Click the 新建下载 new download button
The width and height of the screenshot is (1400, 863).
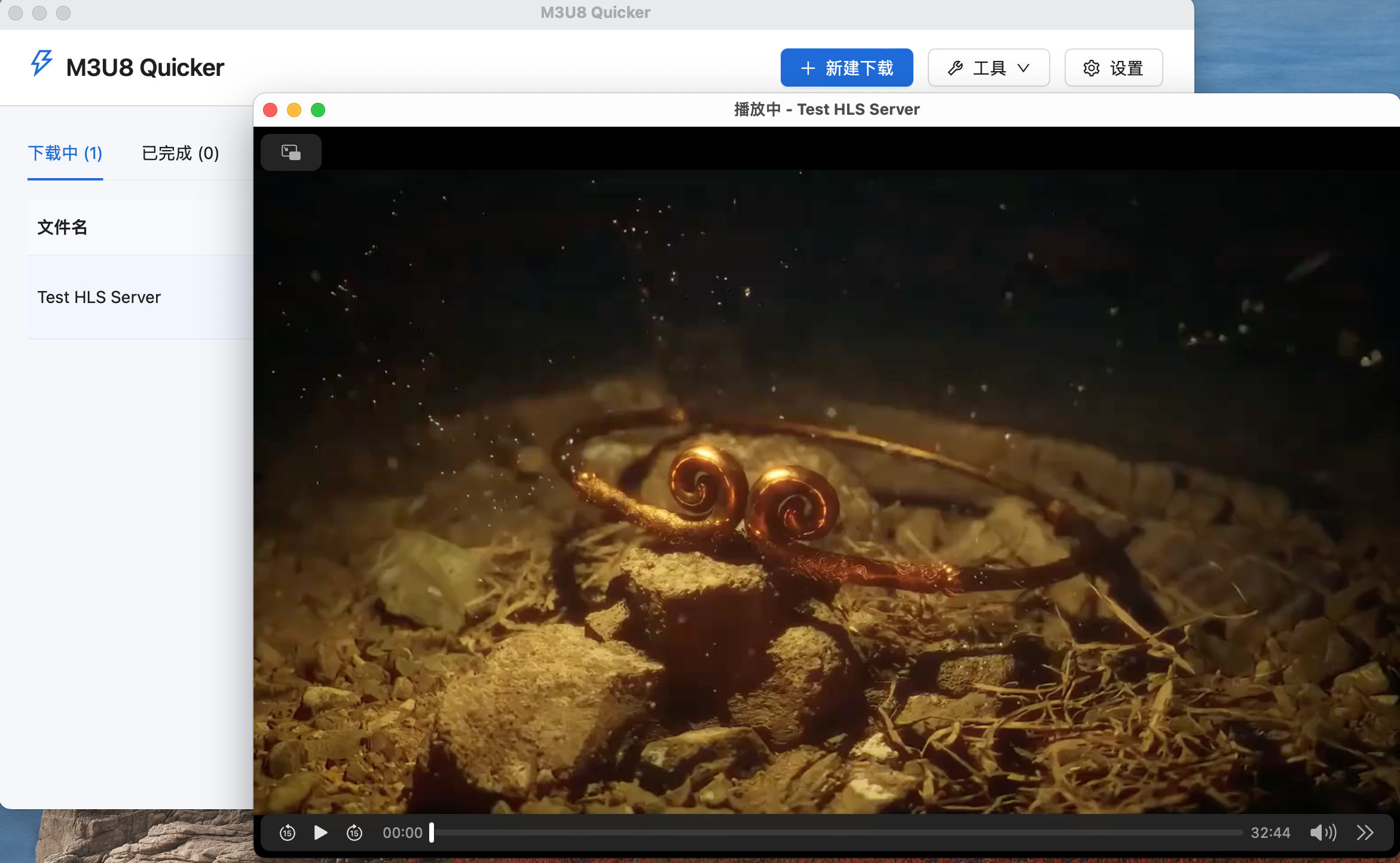(x=846, y=68)
